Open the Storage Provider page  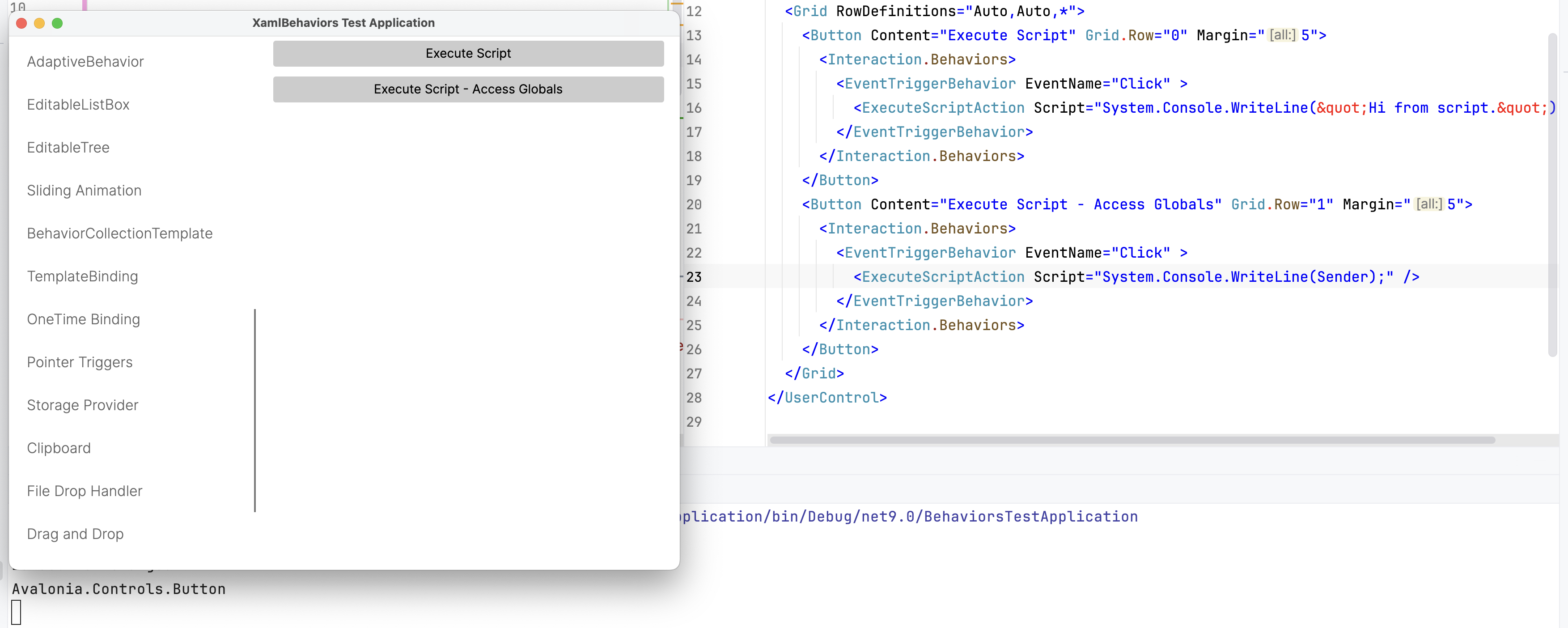[83, 405]
